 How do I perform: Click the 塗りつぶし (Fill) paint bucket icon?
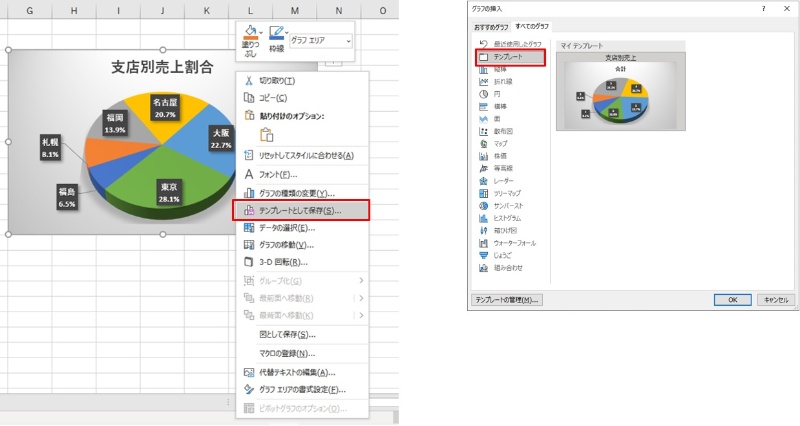250,35
